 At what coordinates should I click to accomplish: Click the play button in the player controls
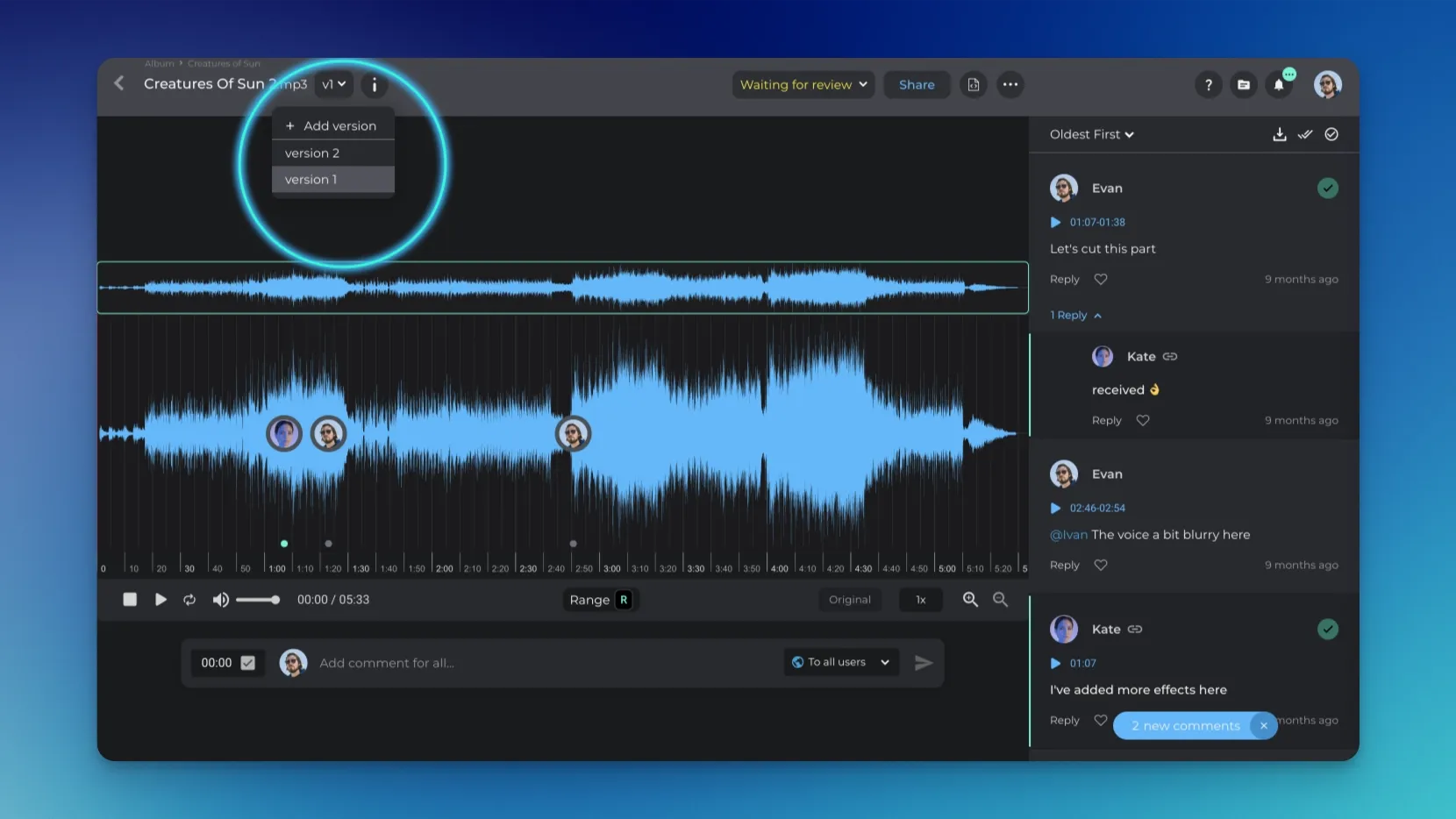[x=161, y=600]
